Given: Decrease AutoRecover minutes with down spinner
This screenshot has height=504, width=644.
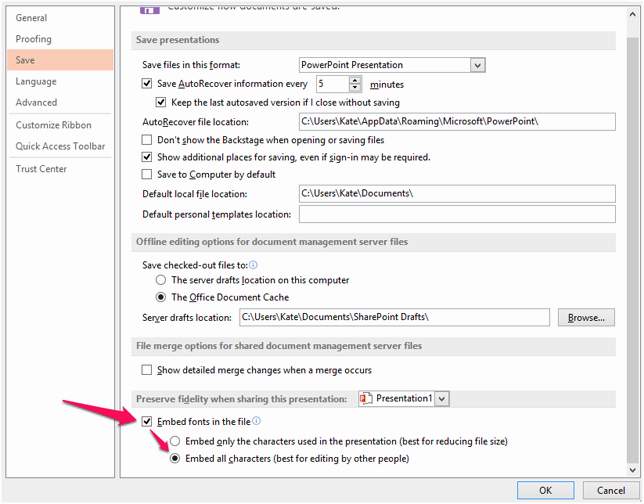Looking at the screenshot, I should pyautogui.click(x=355, y=87).
